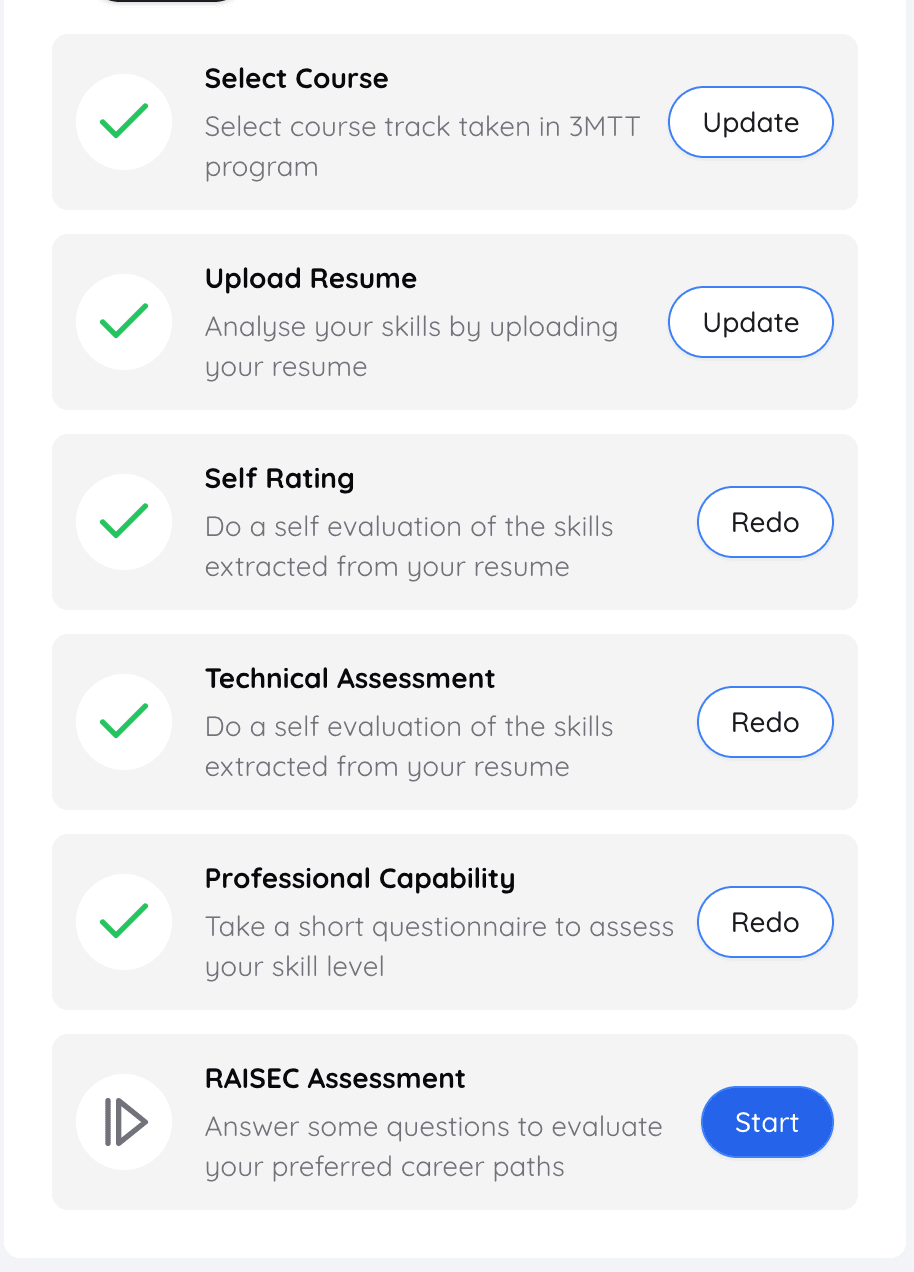Click the RAISEC Assessment play icon

point(124,1122)
